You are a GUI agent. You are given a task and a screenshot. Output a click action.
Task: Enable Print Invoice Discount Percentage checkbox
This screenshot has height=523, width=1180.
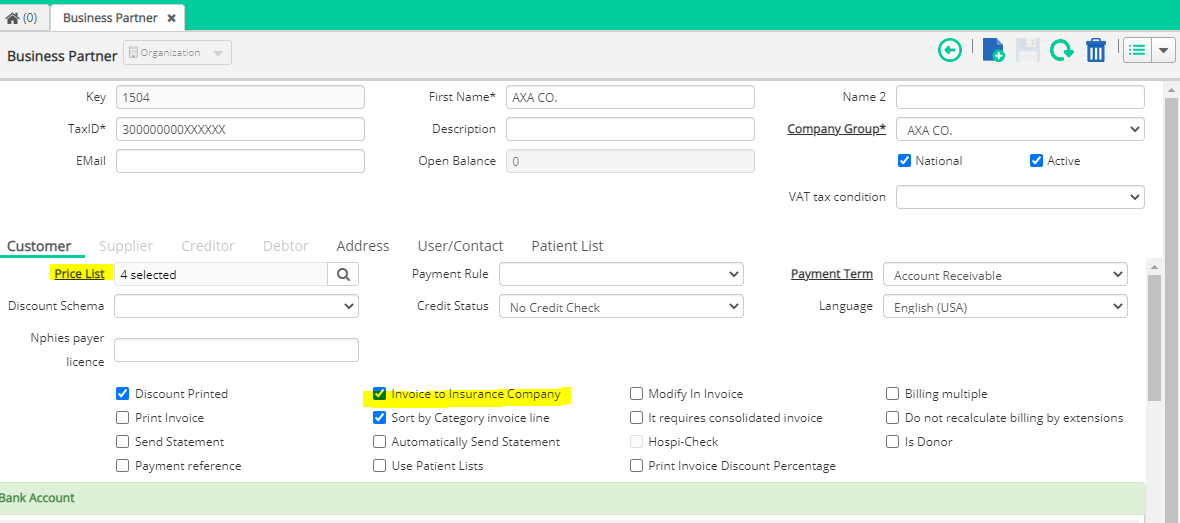click(x=637, y=466)
